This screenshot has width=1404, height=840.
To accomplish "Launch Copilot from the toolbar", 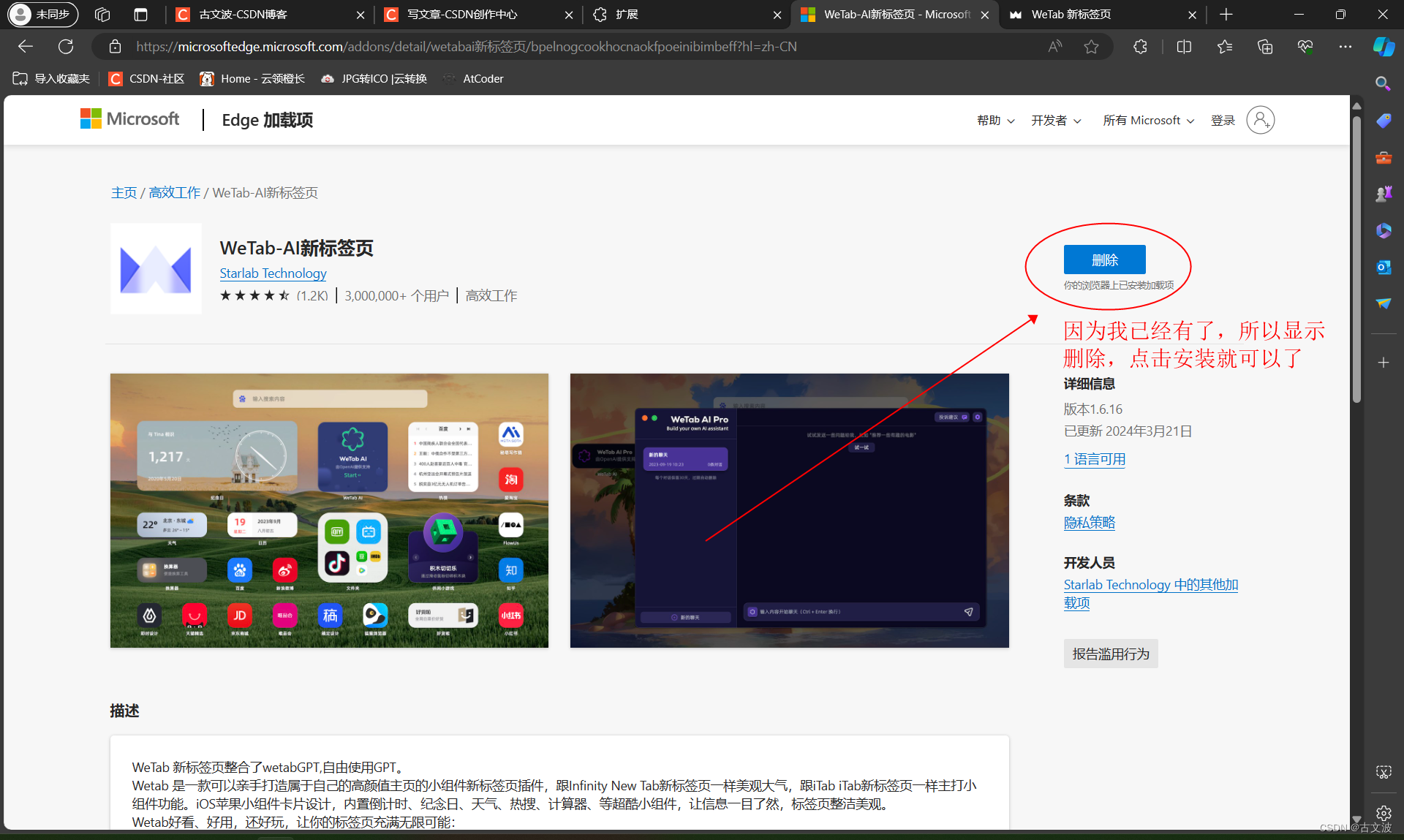I will click(1384, 47).
